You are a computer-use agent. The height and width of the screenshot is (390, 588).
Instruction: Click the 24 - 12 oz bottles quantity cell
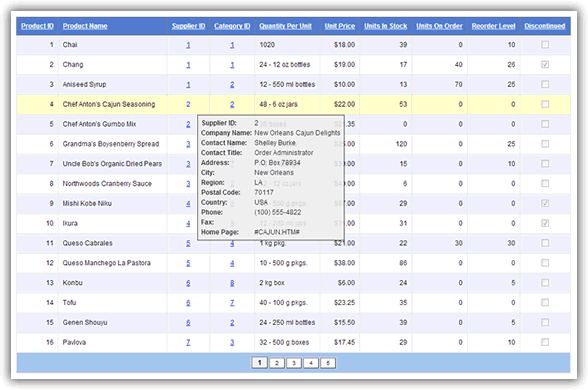(285, 64)
